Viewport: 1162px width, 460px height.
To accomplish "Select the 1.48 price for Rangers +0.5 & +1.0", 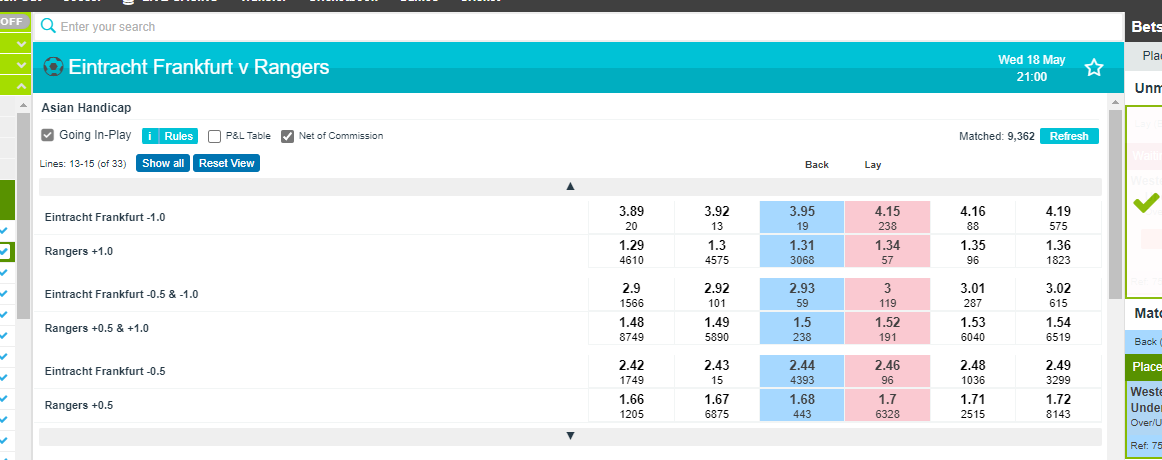I will [x=631, y=328].
